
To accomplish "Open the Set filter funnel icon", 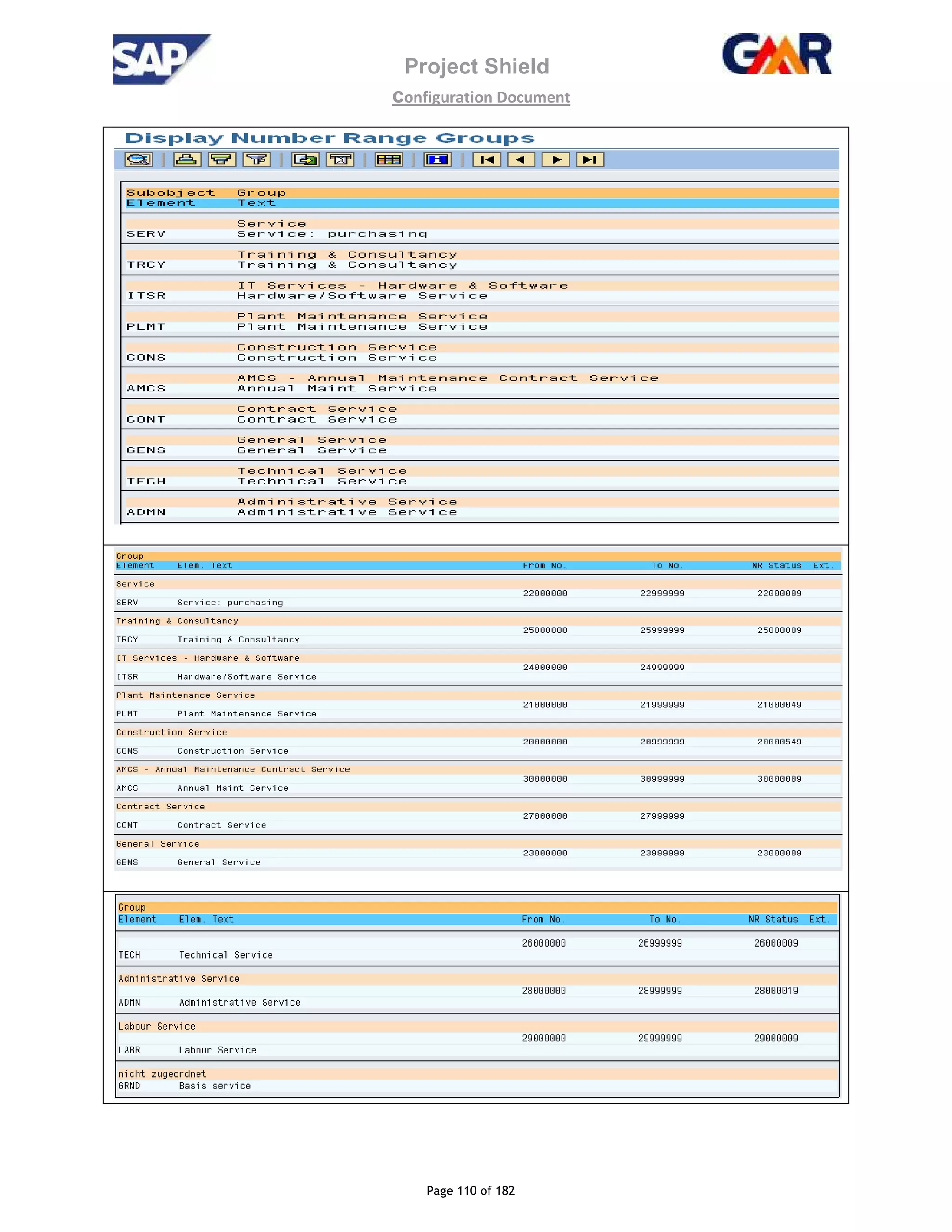I will 257,159.
